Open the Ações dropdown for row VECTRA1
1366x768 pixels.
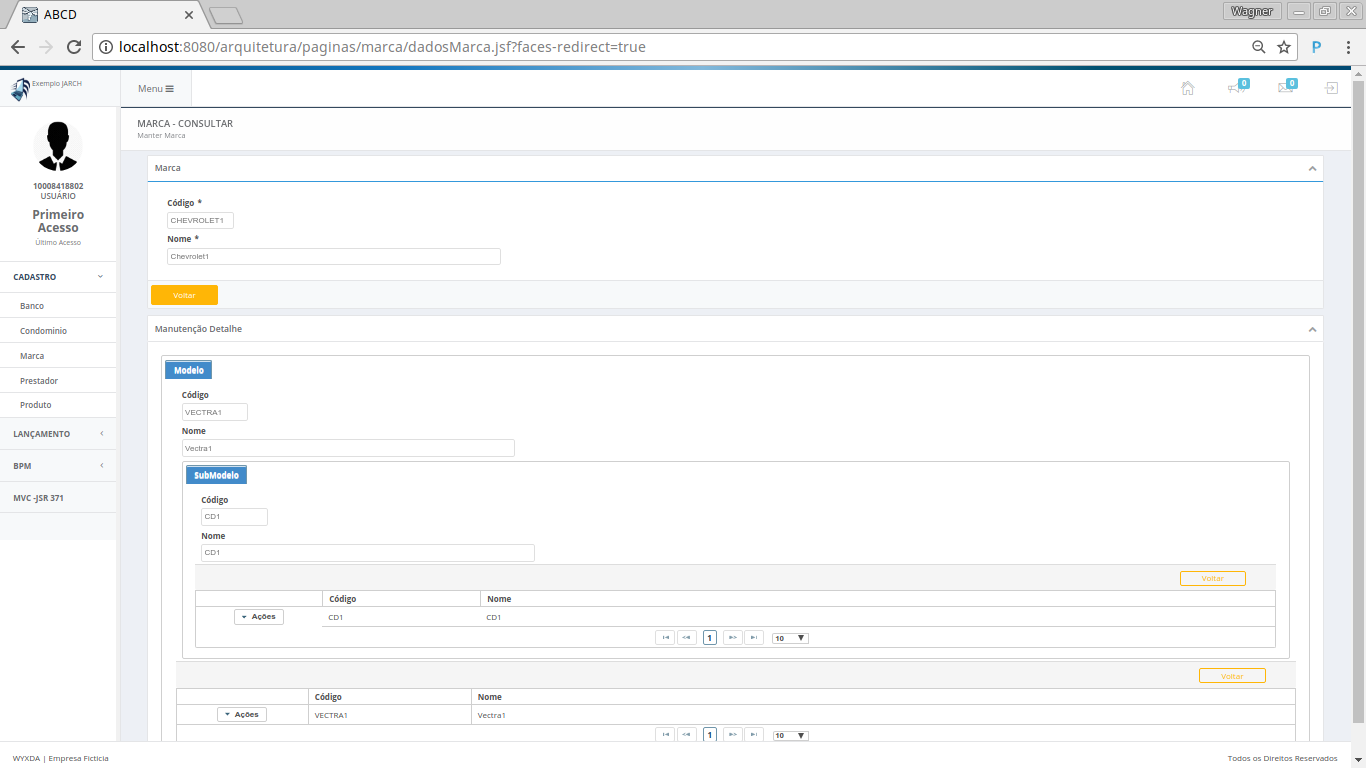pyautogui.click(x=242, y=715)
